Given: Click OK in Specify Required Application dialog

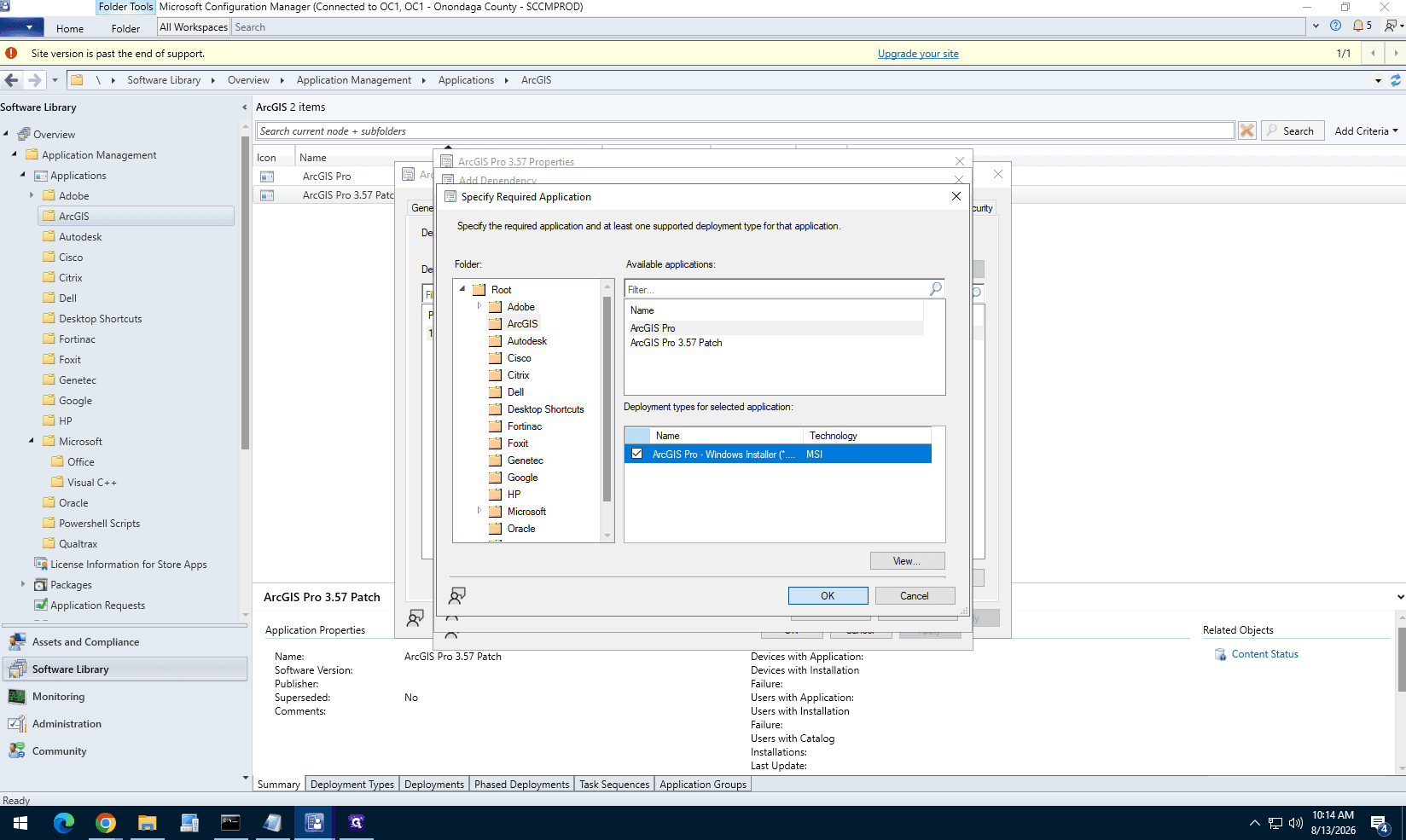Looking at the screenshot, I should [x=828, y=596].
